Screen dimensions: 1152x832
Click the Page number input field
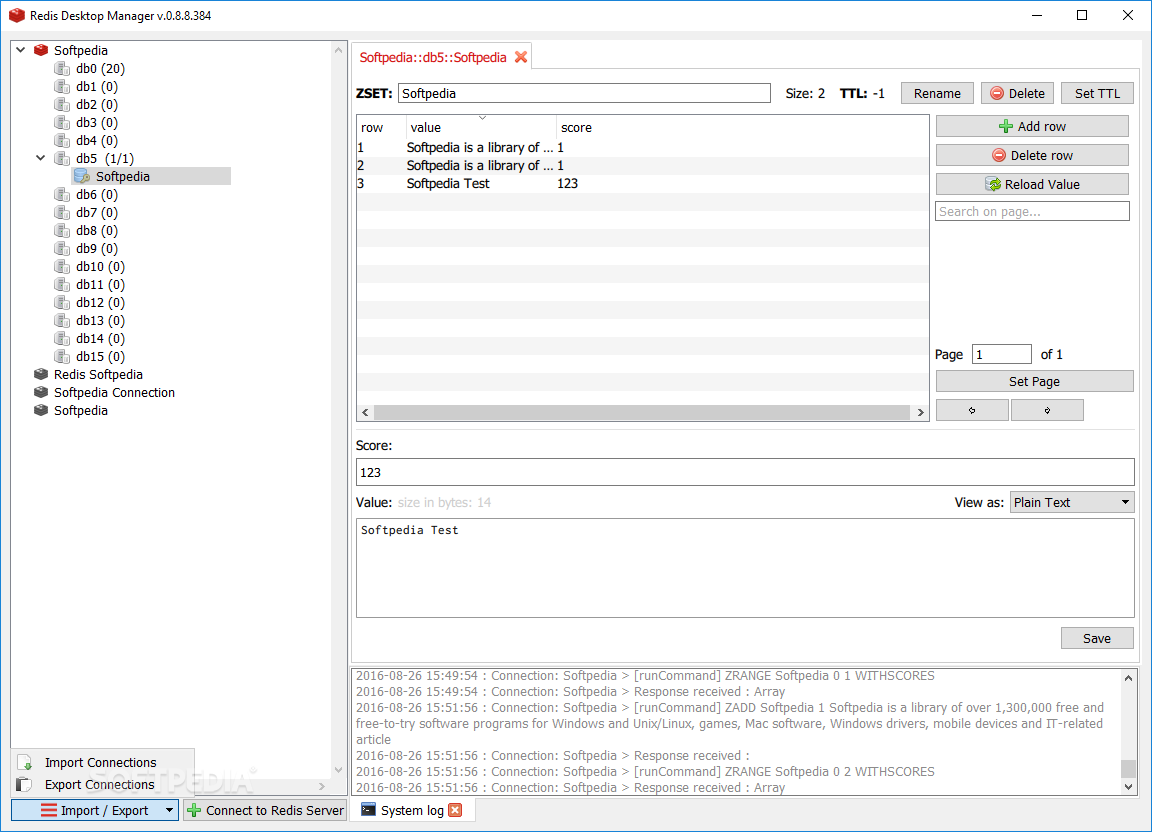click(x=1001, y=354)
